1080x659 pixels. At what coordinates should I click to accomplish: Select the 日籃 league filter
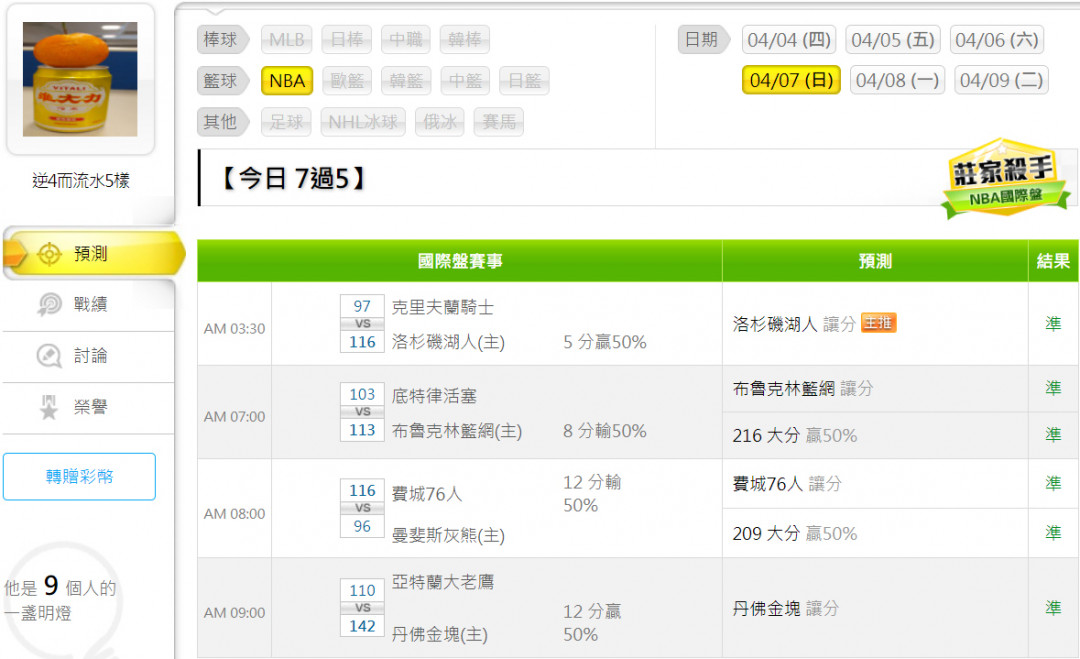tap(525, 81)
